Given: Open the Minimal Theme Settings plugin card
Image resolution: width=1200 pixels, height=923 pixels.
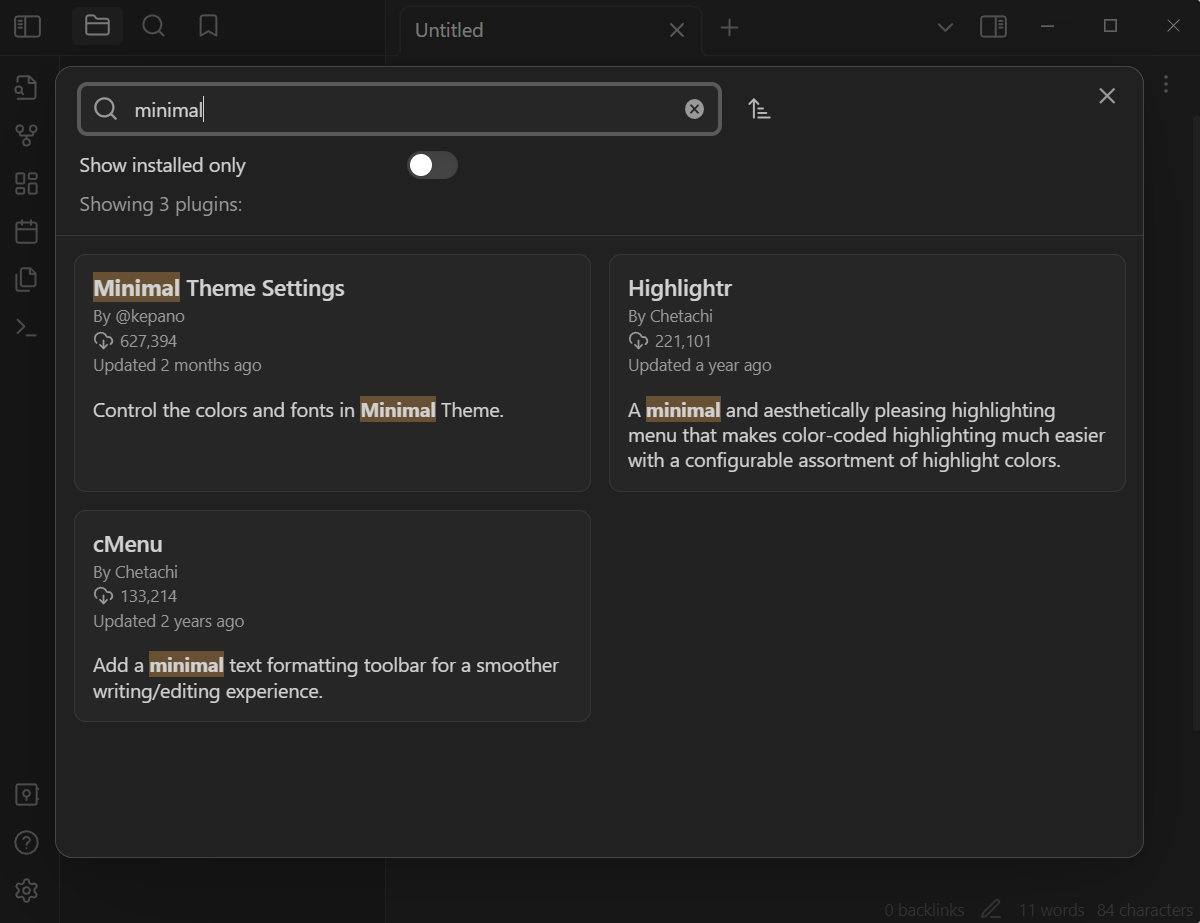Looking at the screenshot, I should (332, 373).
